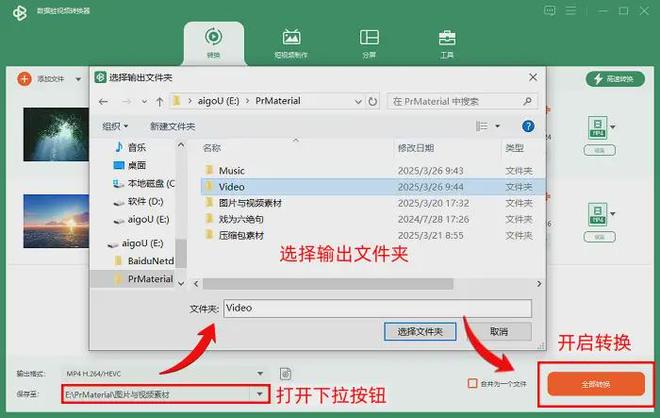Open the 组织 dropdown menu

point(115,126)
